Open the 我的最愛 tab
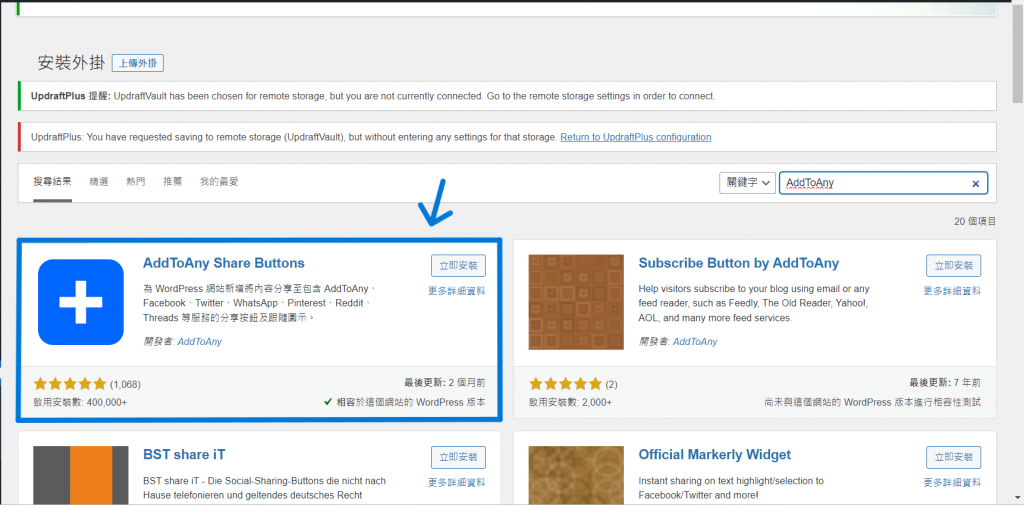The height and width of the screenshot is (505, 1024). 219,182
